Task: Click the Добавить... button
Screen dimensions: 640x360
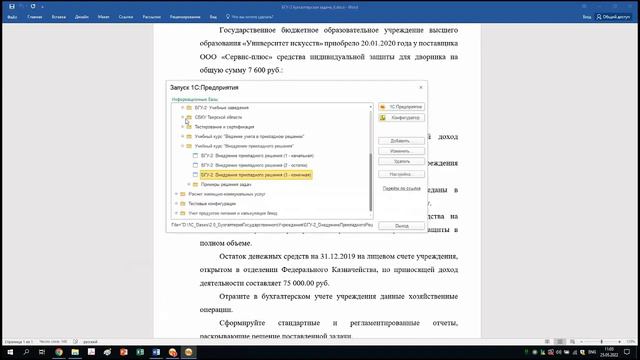Action: point(402,141)
